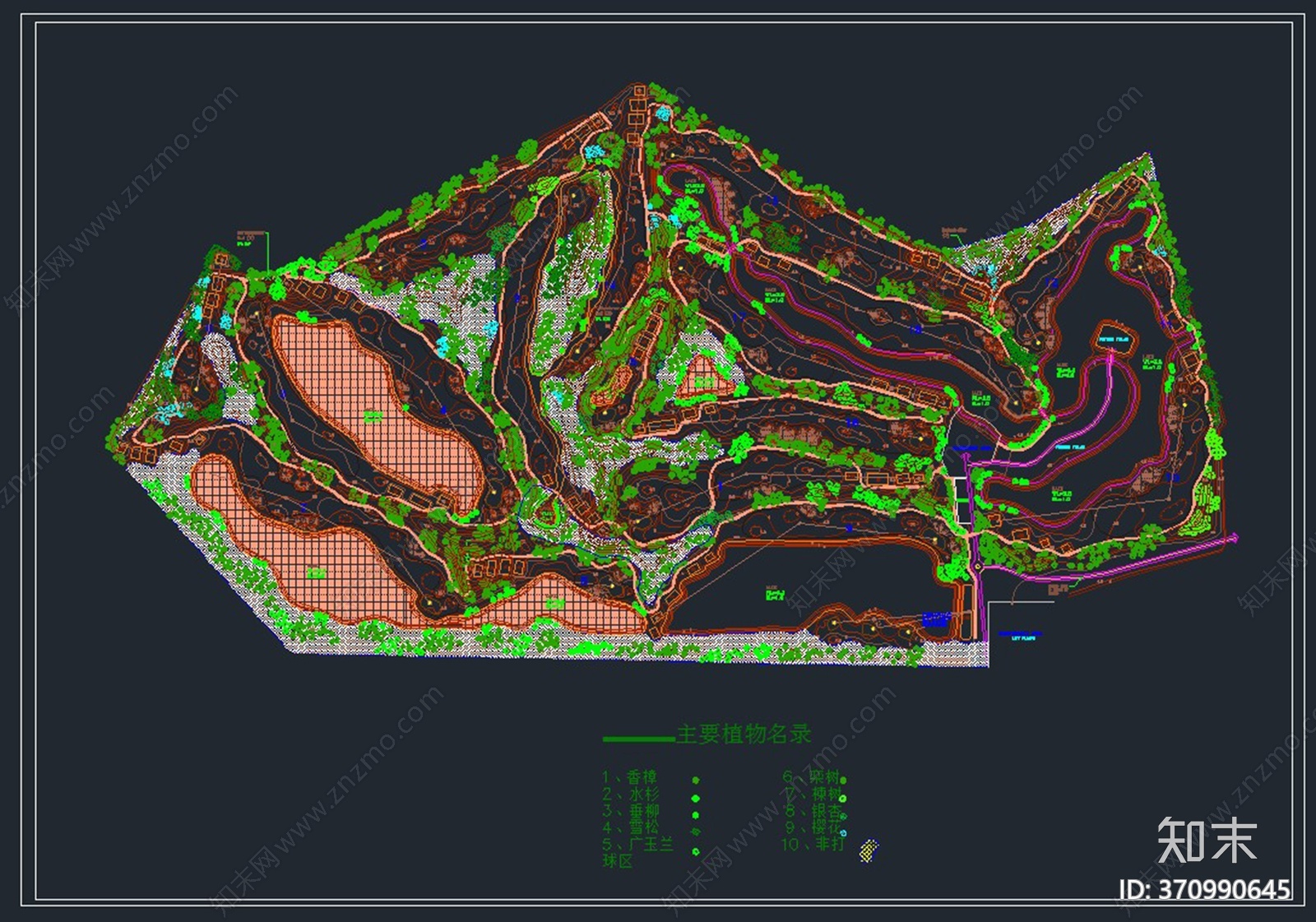Click yellow hatch swatch beside 非打

point(869,850)
